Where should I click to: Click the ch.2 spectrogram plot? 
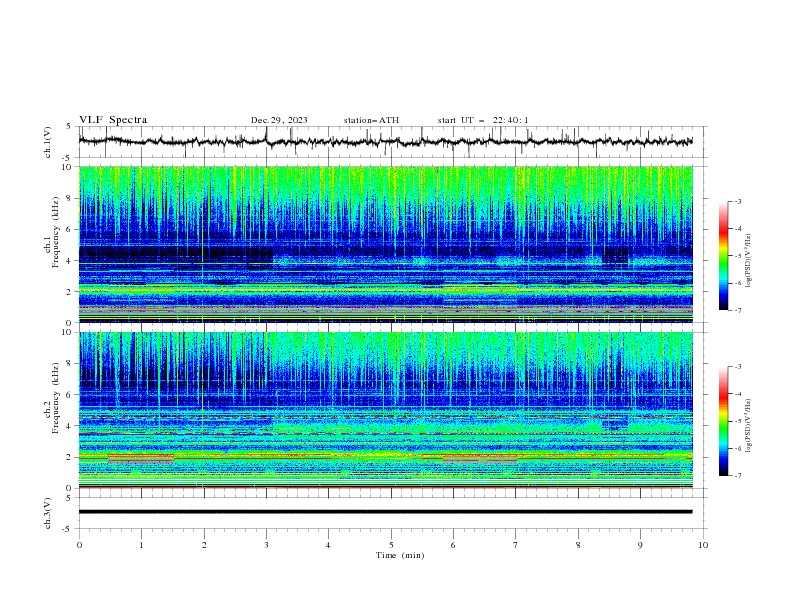tap(385, 410)
